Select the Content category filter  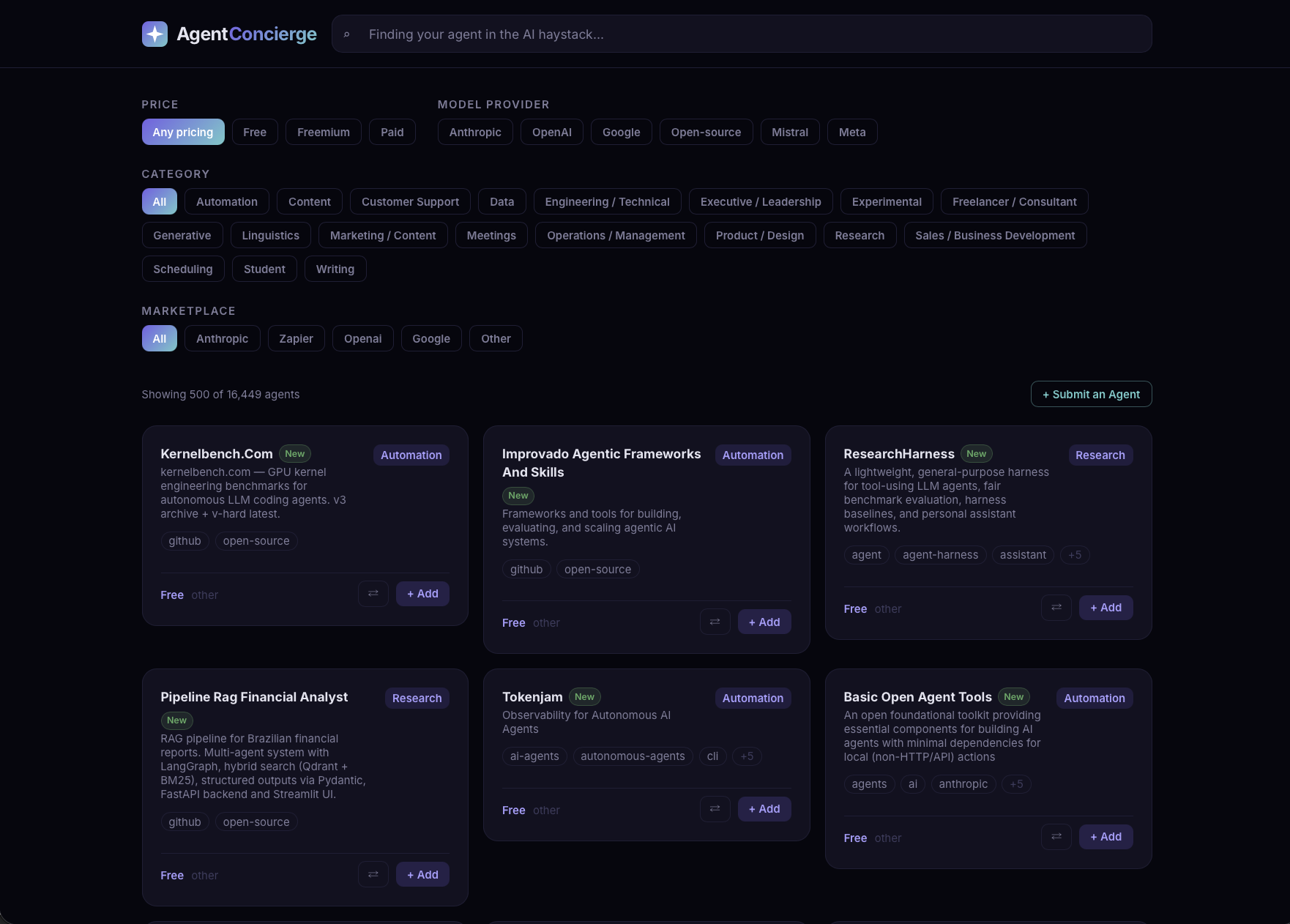(x=310, y=201)
